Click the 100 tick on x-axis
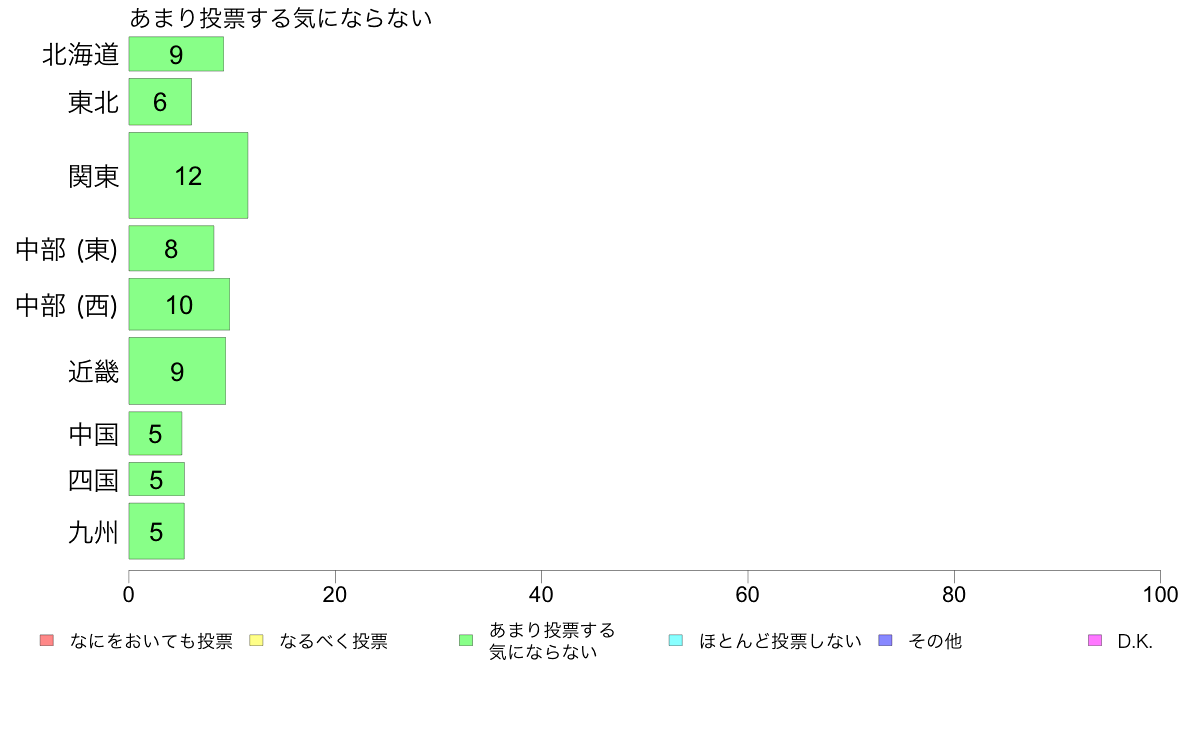The height and width of the screenshot is (736, 1188). pyautogui.click(x=1160, y=594)
